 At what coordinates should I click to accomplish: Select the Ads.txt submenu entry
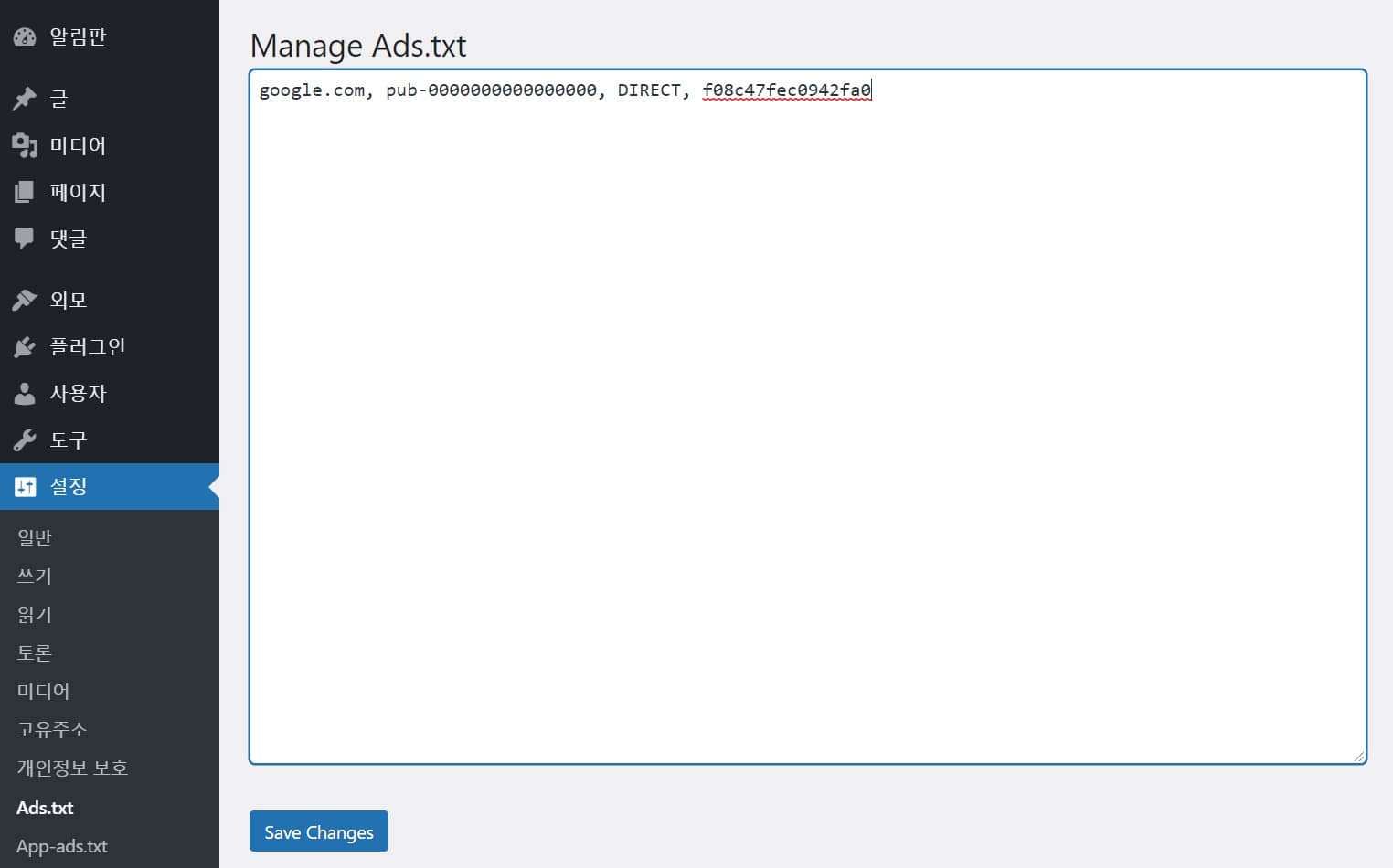[44, 807]
